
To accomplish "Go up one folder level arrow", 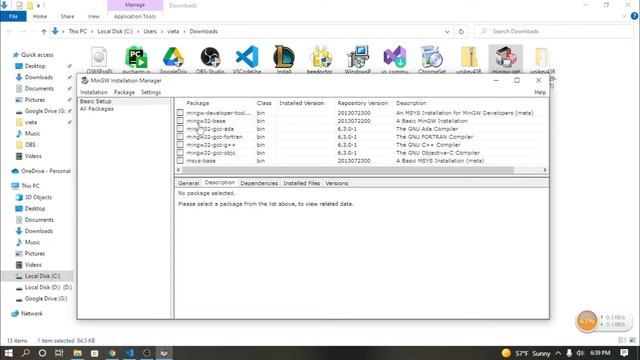I will point(44,31).
